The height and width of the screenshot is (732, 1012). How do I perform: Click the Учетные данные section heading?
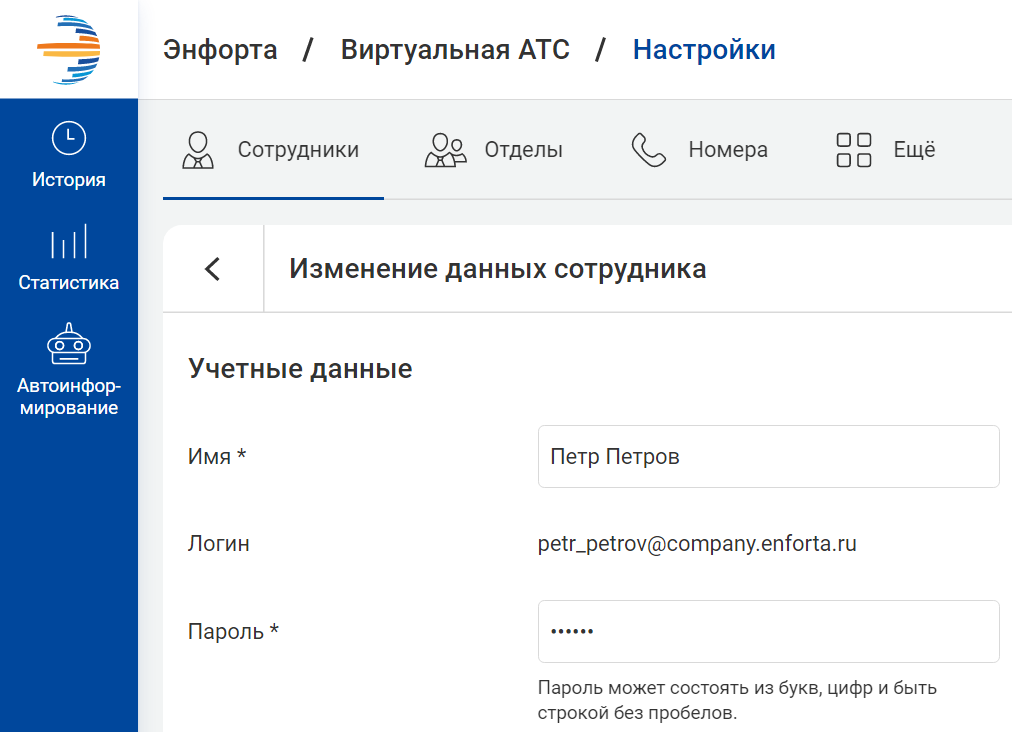tap(300, 369)
